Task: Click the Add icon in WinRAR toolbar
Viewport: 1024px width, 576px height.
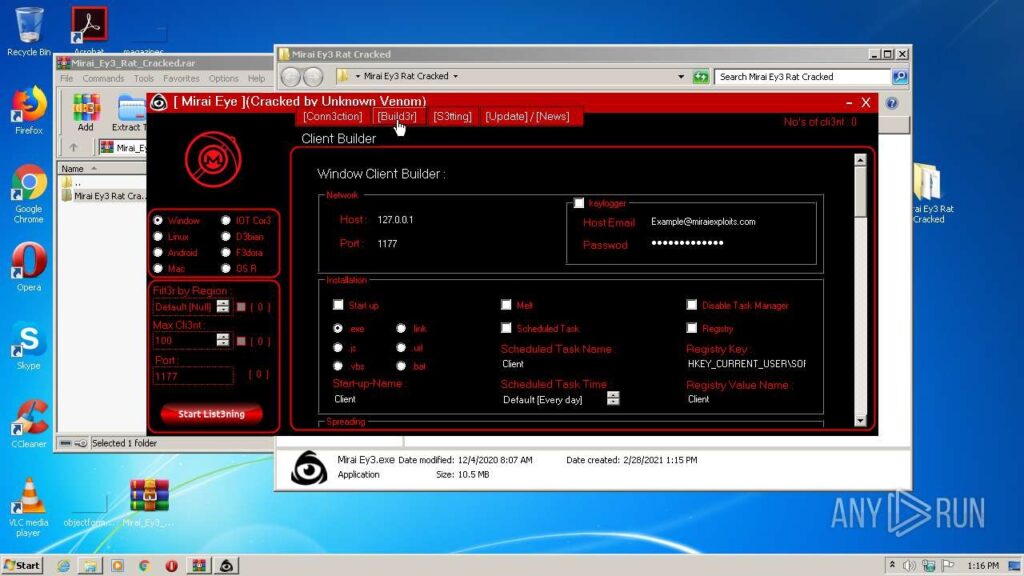Action: tap(86, 112)
